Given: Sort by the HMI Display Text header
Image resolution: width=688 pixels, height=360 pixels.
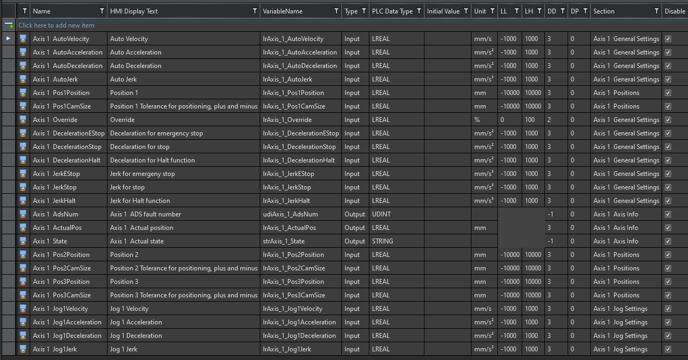Looking at the screenshot, I should click(x=134, y=11).
